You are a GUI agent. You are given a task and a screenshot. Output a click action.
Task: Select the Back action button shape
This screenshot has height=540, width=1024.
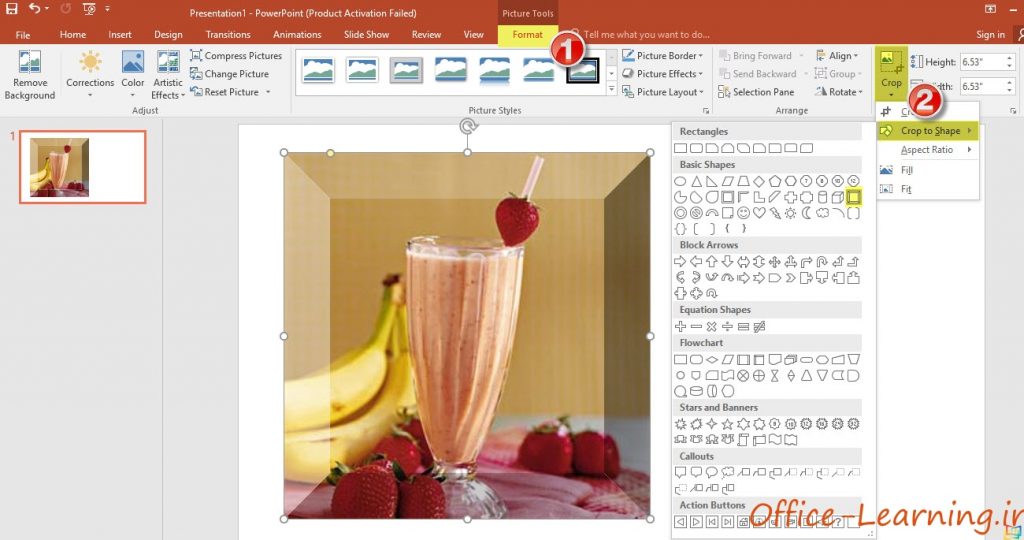coord(680,522)
